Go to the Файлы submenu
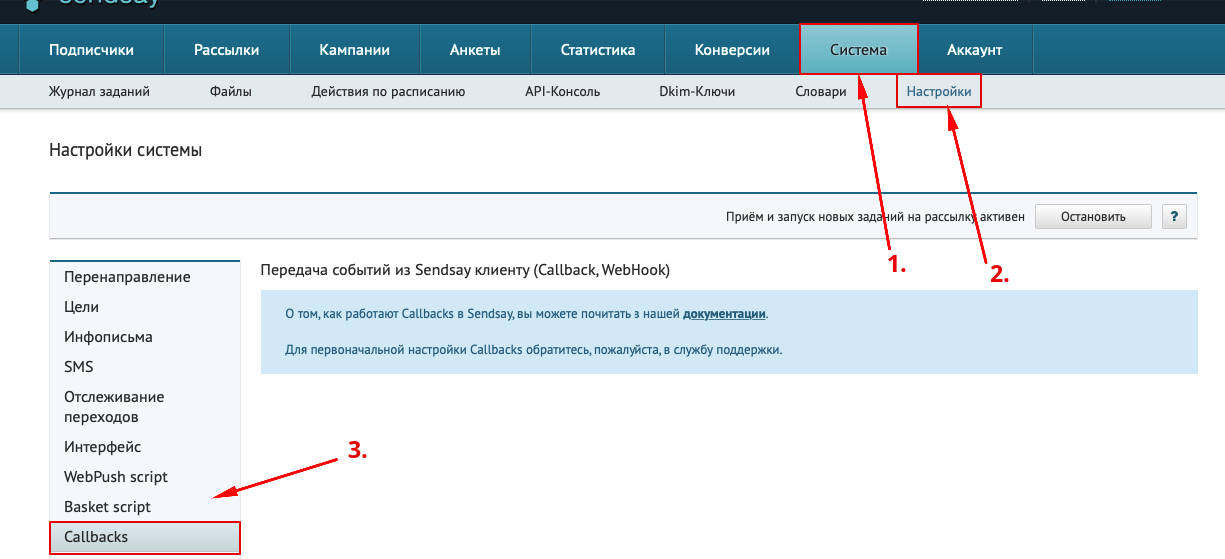Viewport: 1225px width, 559px height. [x=231, y=91]
